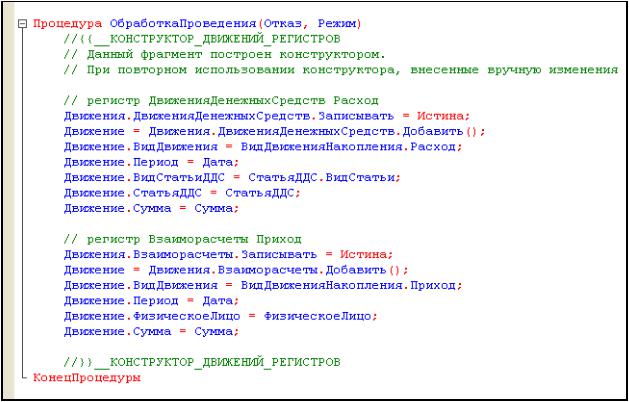Viewport: 629px width, 402px height.
Task: Click the 'ВидДвиженияНакопления.Приход' line
Action: [263, 286]
